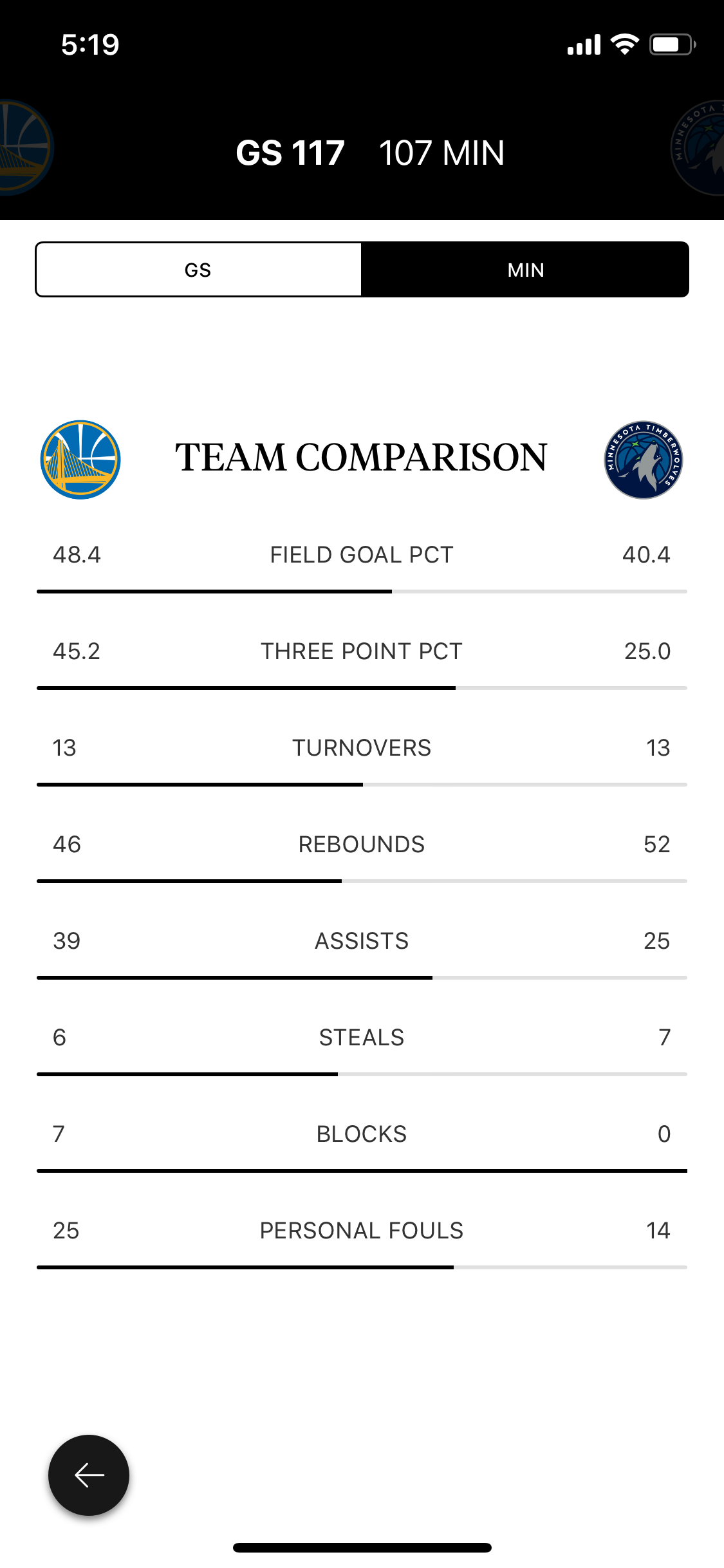Tap the faded Timberwolves logo in header
This screenshot has width=724, height=1568.
tap(698, 148)
